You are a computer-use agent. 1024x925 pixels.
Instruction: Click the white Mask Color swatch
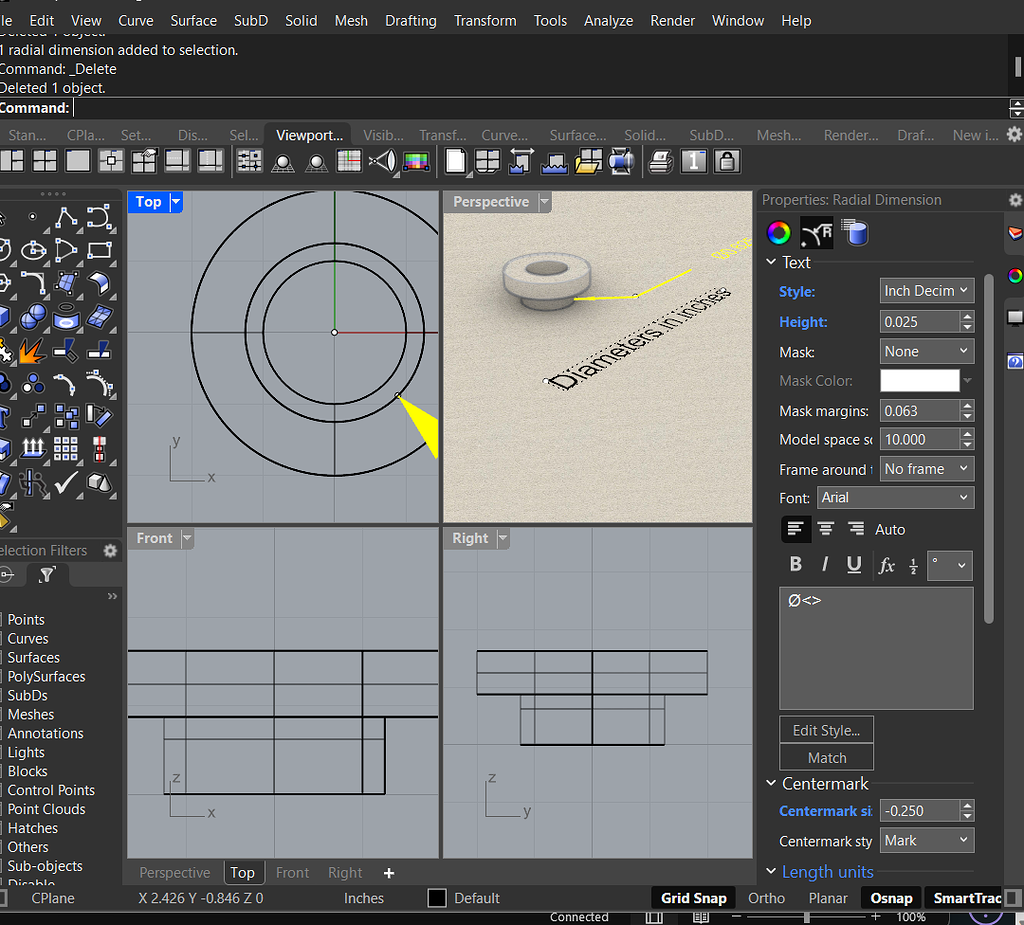pos(919,381)
